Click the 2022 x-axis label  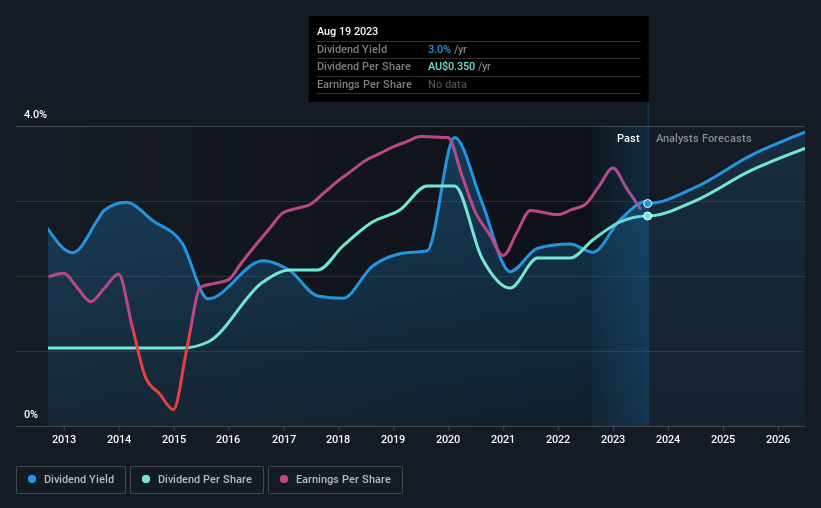tap(558, 439)
